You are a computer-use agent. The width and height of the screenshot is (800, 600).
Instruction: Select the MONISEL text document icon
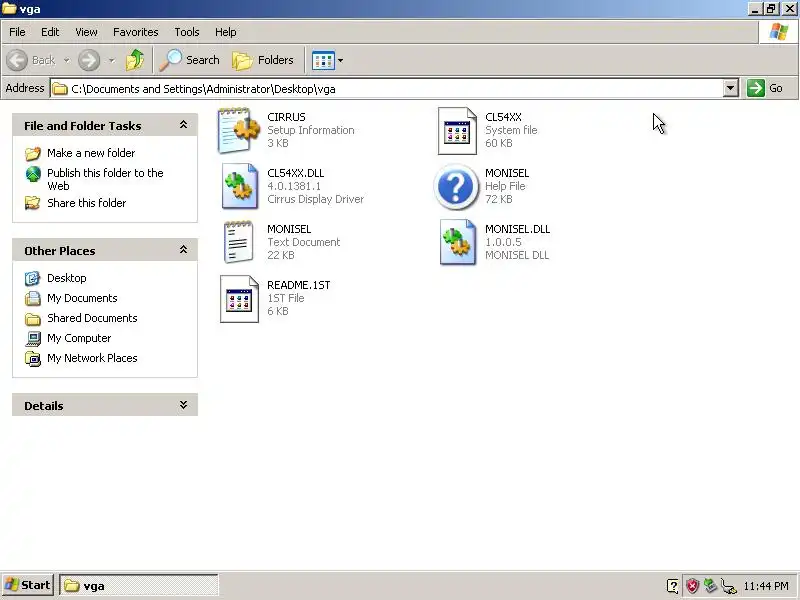coord(238,242)
